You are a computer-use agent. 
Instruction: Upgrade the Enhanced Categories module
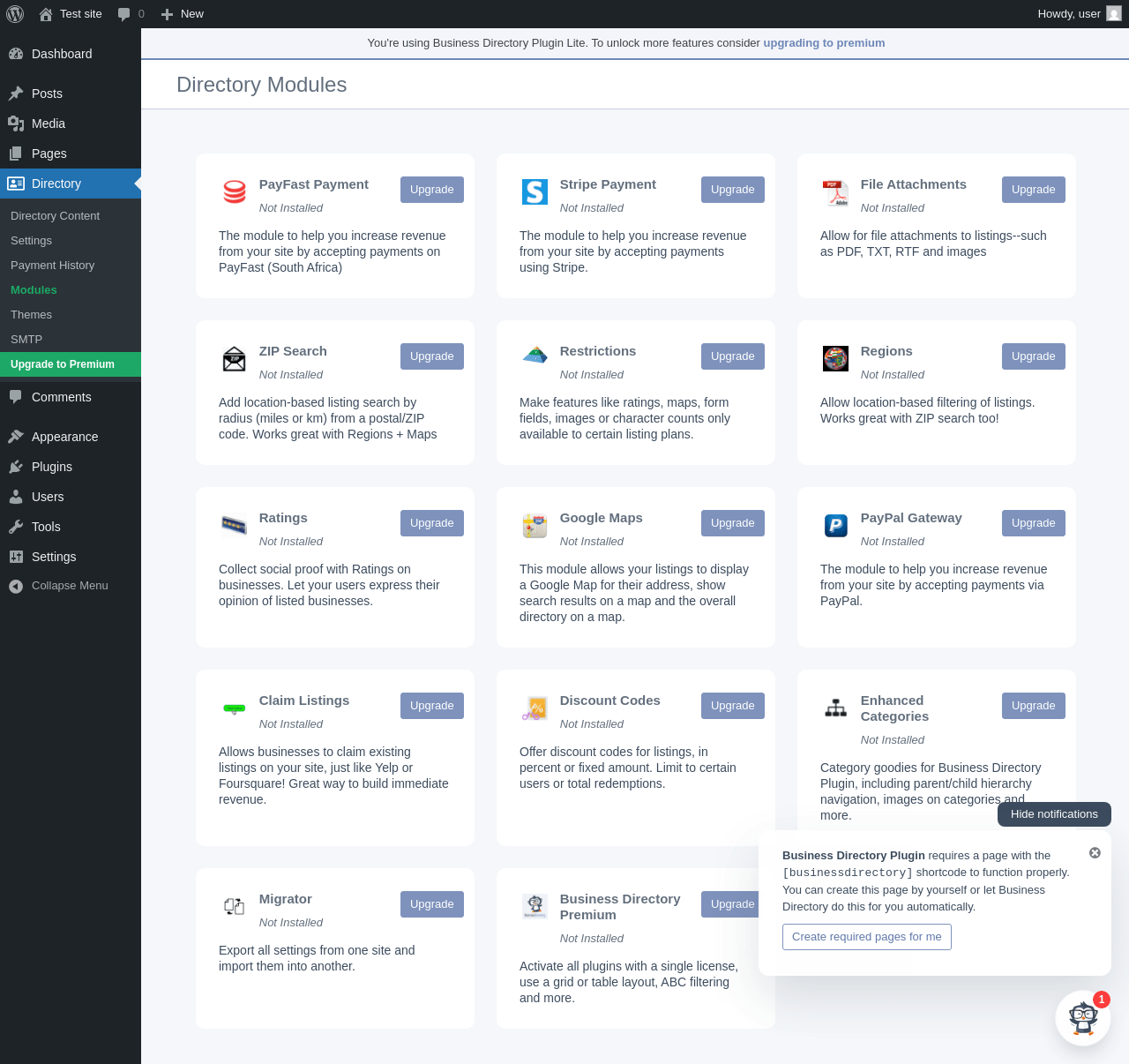point(1034,706)
